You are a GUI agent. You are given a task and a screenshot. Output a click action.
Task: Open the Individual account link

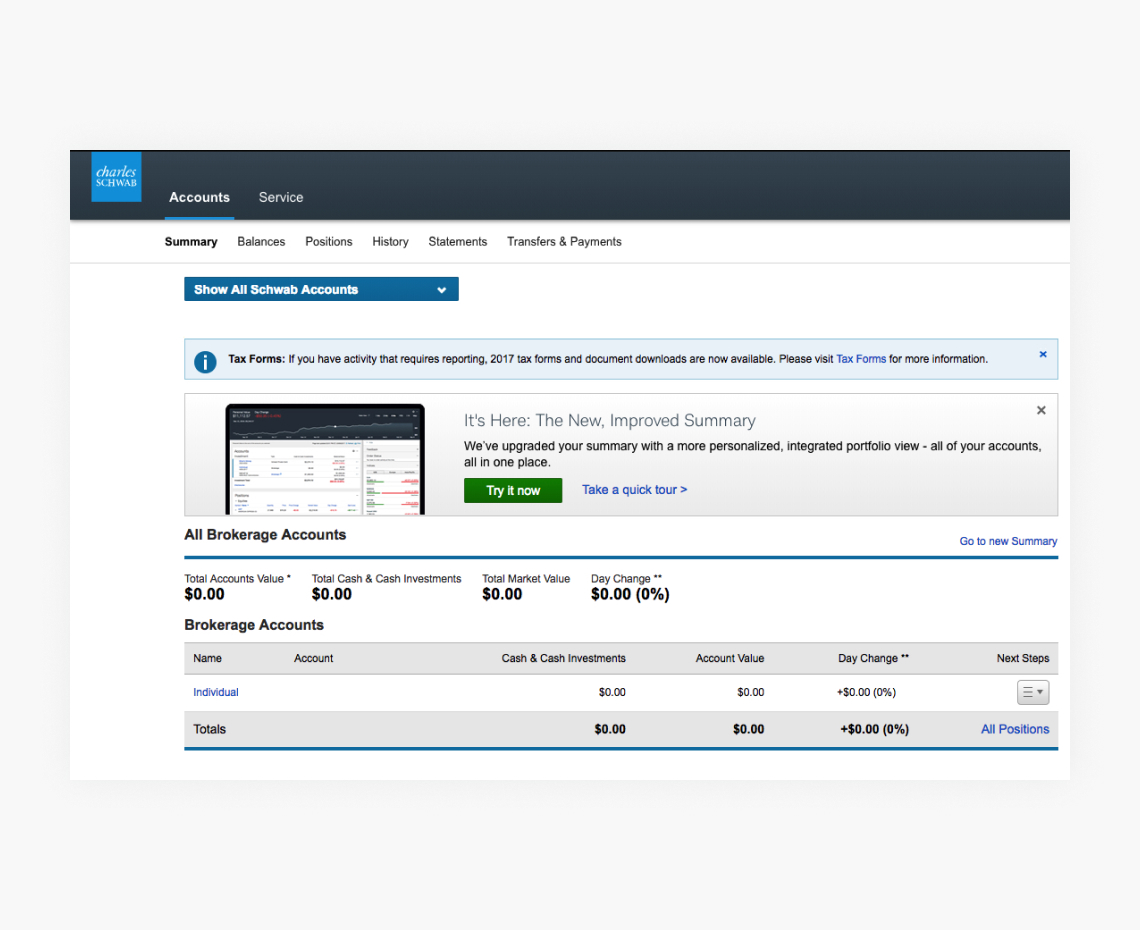[x=216, y=692]
